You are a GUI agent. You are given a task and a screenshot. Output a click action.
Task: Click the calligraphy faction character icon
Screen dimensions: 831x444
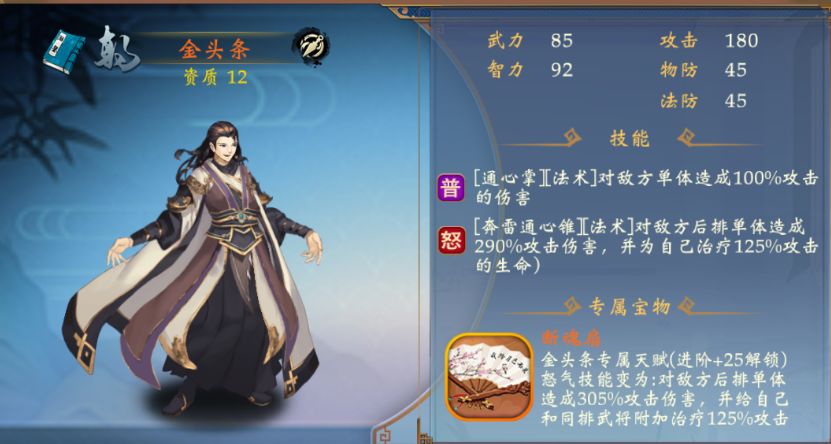pos(117,49)
